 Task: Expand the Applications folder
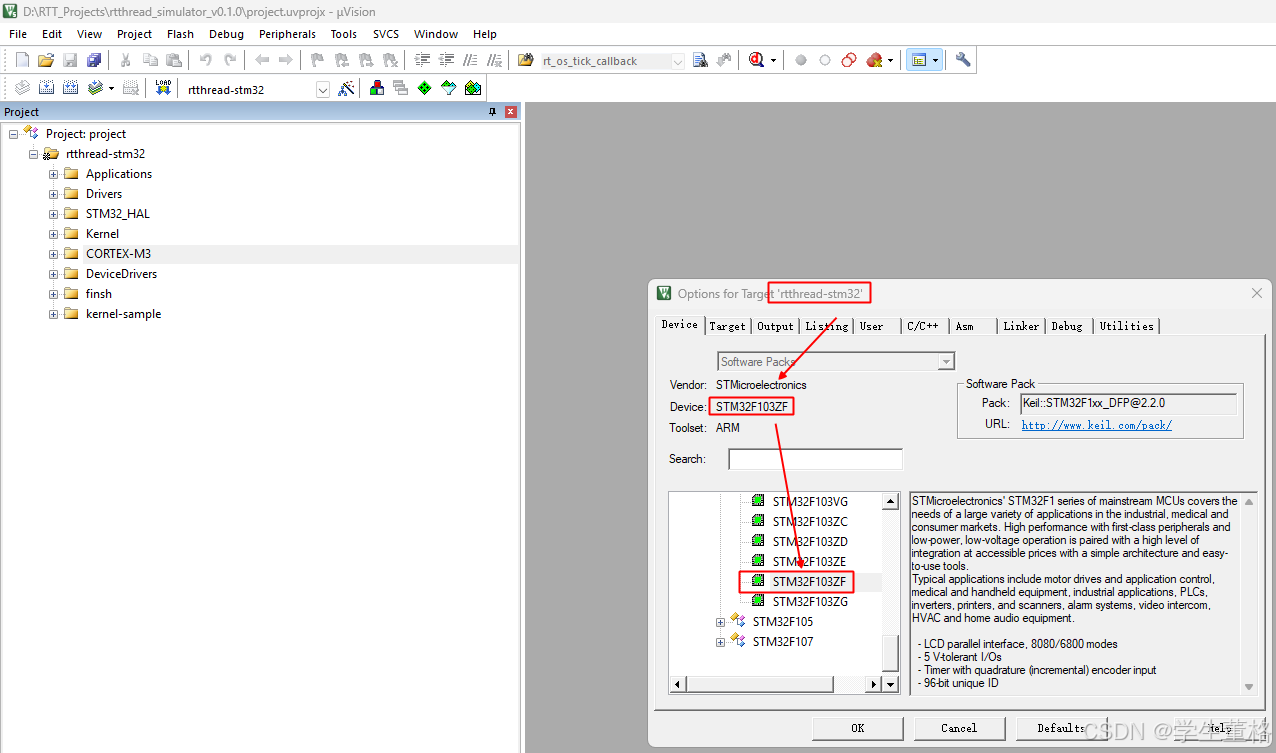coord(54,174)
